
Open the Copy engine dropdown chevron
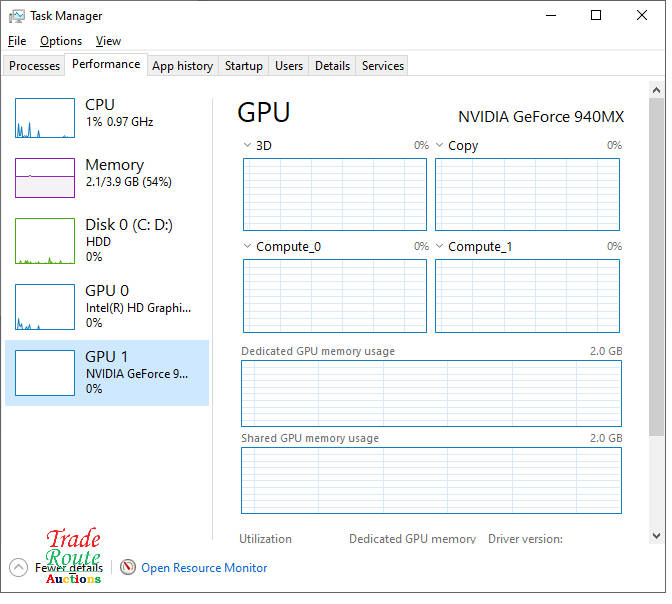click(x=440, y=146)
